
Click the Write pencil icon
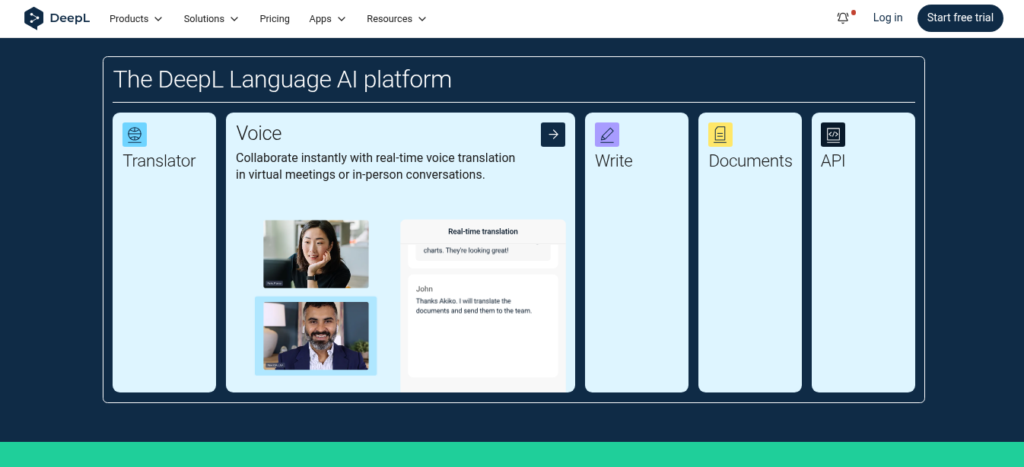pos(607,135)
